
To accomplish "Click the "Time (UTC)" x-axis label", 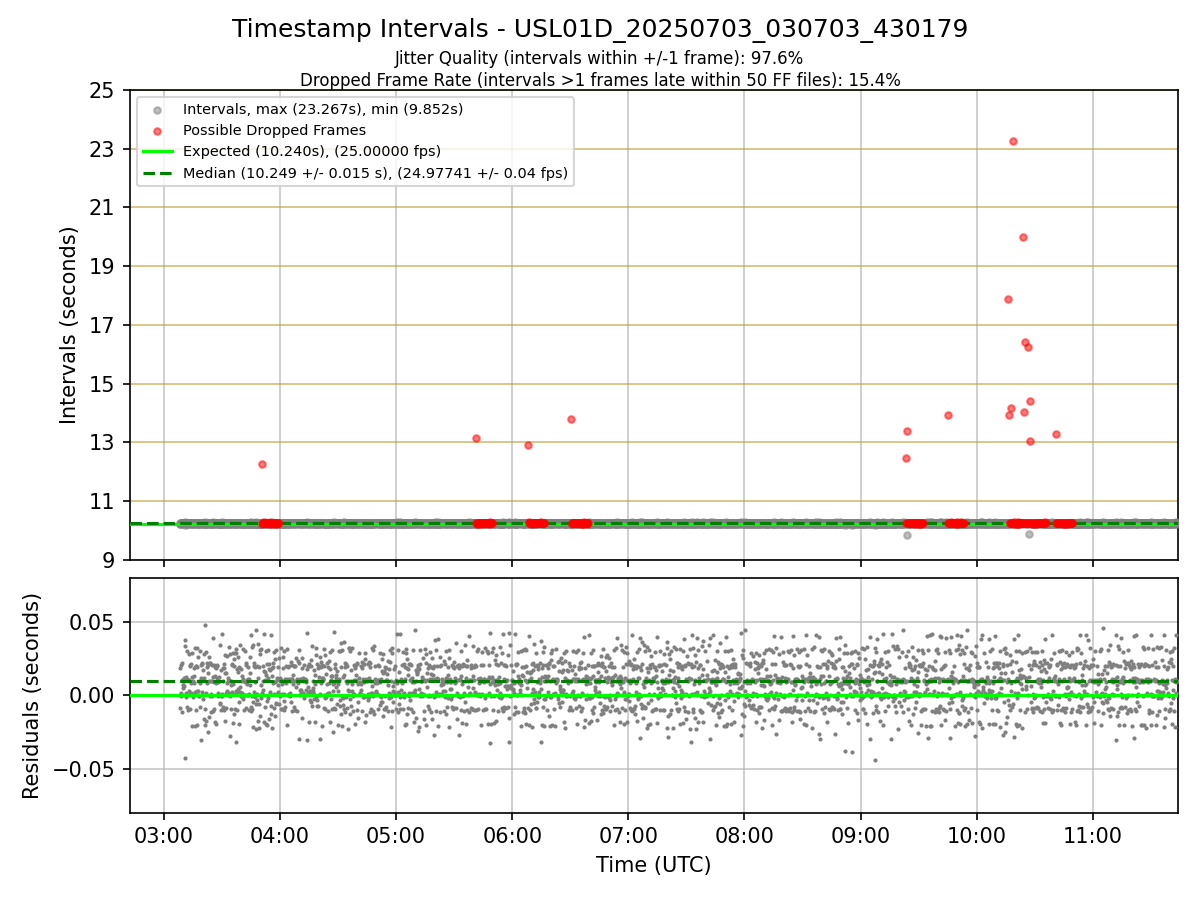I will point(653,865).
